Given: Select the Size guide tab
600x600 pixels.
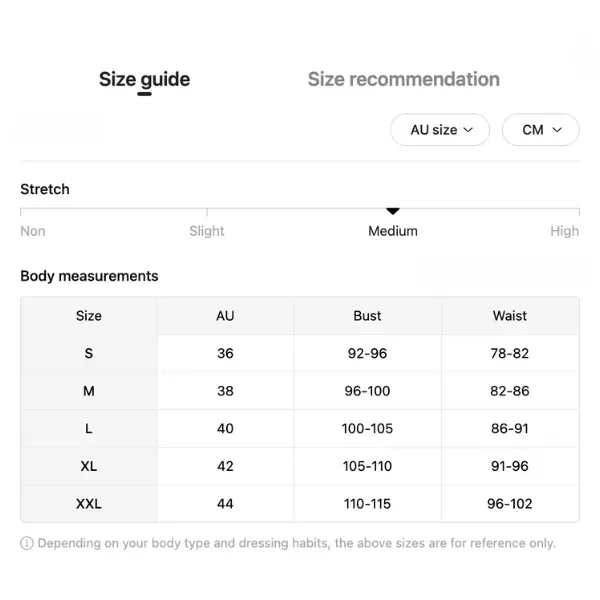Looking at the screenshot, I should [144, 80].
